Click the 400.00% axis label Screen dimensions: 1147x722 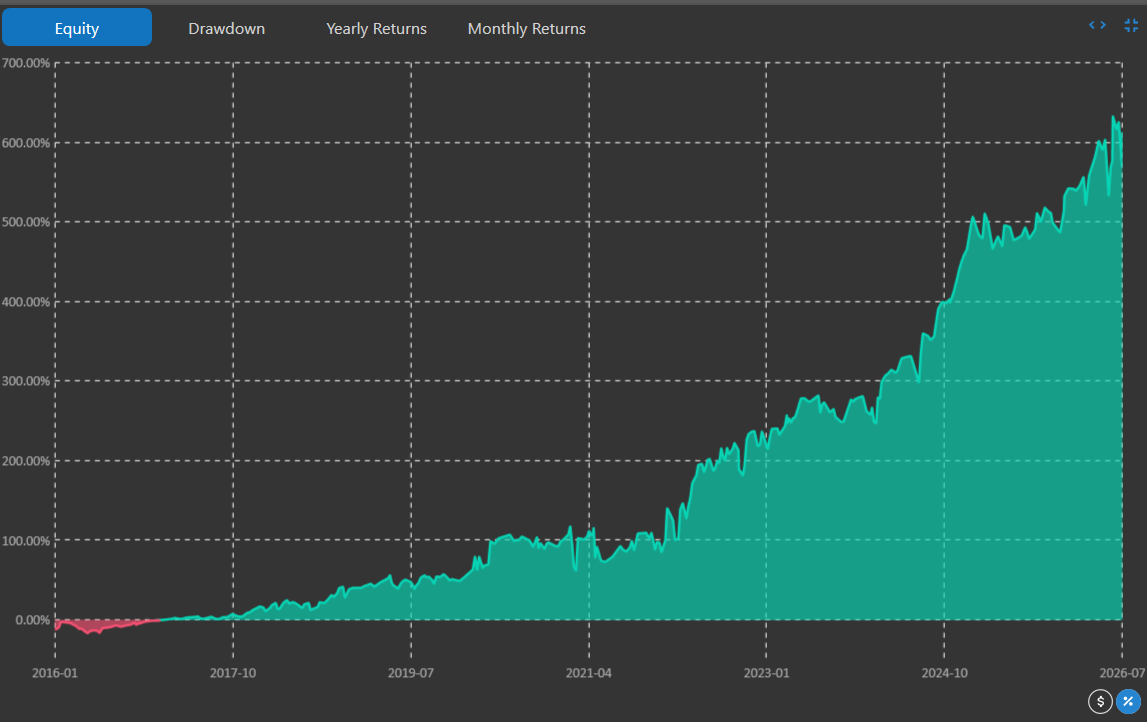[26, 301]
